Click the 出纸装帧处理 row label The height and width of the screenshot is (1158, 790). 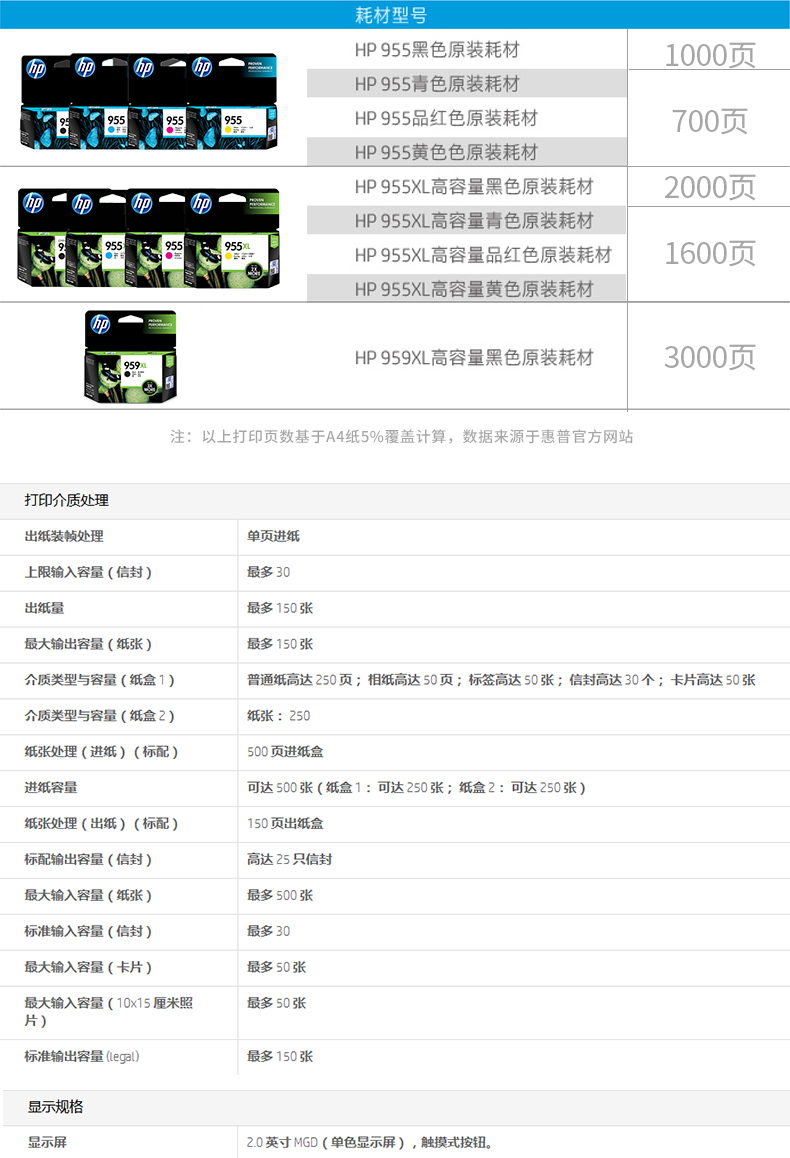[x=64, y=536]
